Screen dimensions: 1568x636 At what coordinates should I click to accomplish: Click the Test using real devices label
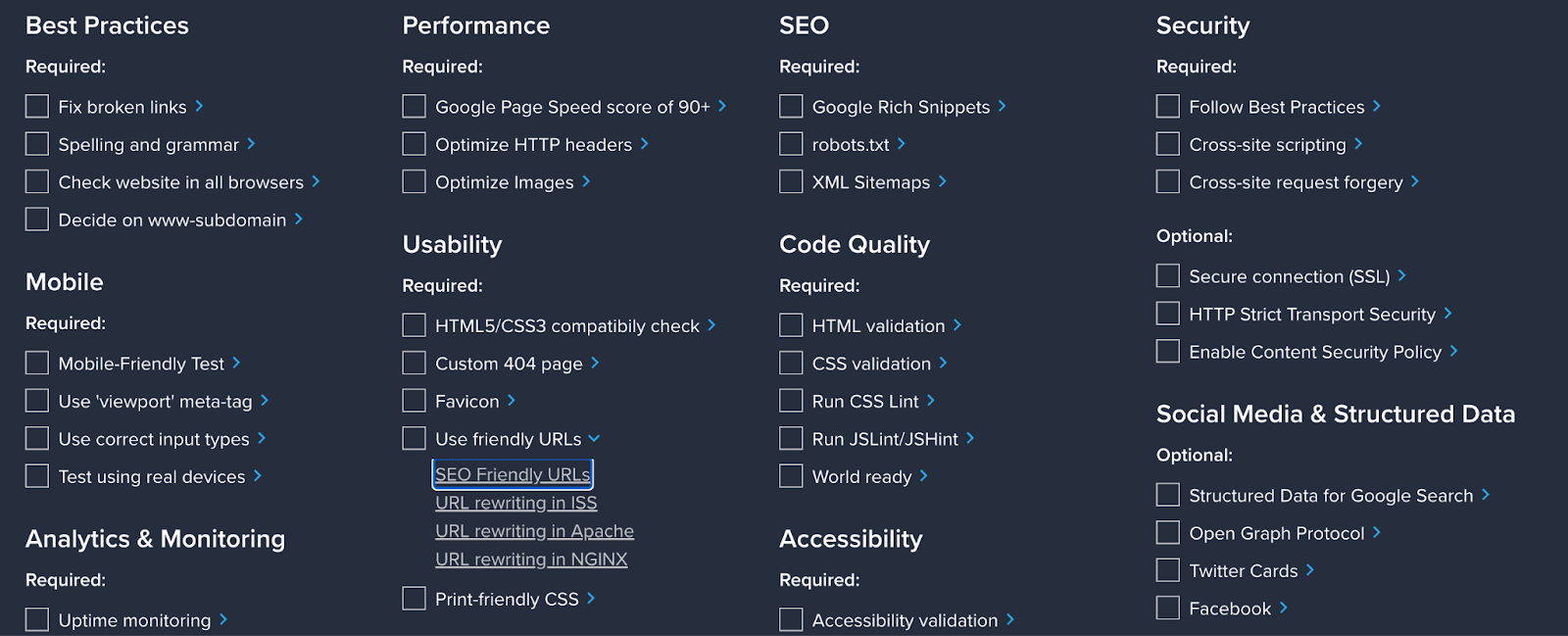152,477
